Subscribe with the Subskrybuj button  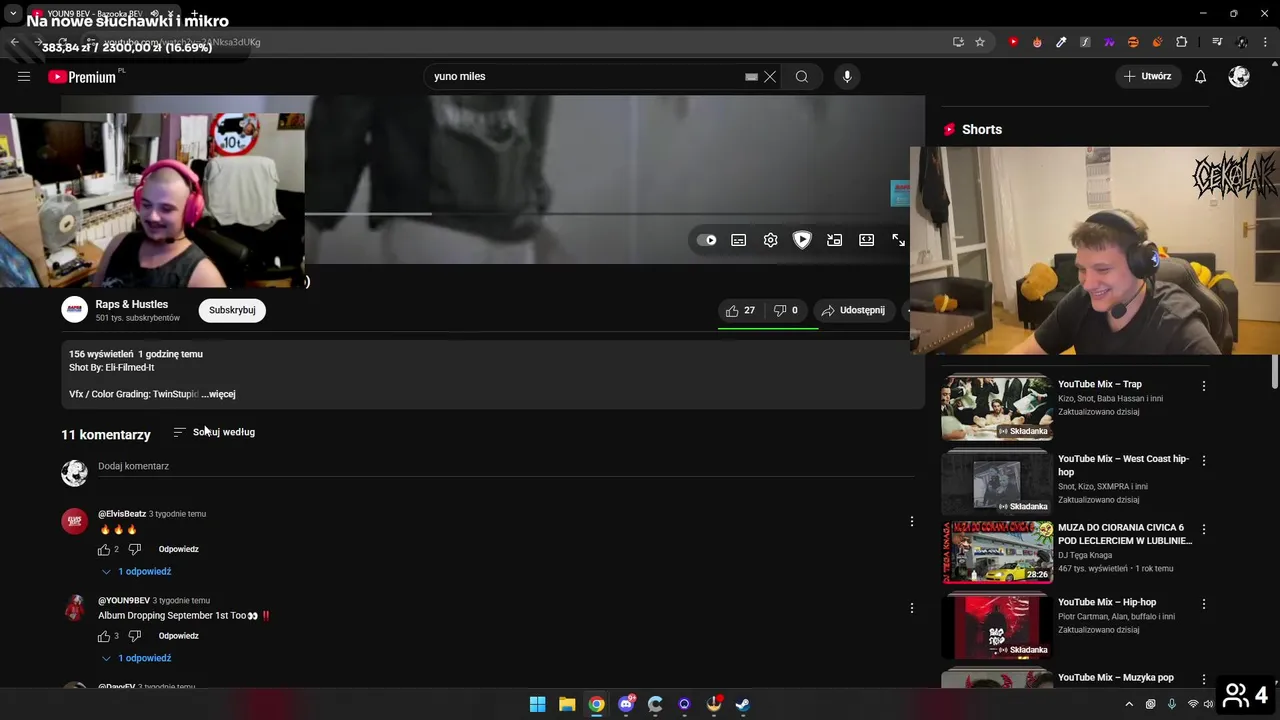[232, 310]
